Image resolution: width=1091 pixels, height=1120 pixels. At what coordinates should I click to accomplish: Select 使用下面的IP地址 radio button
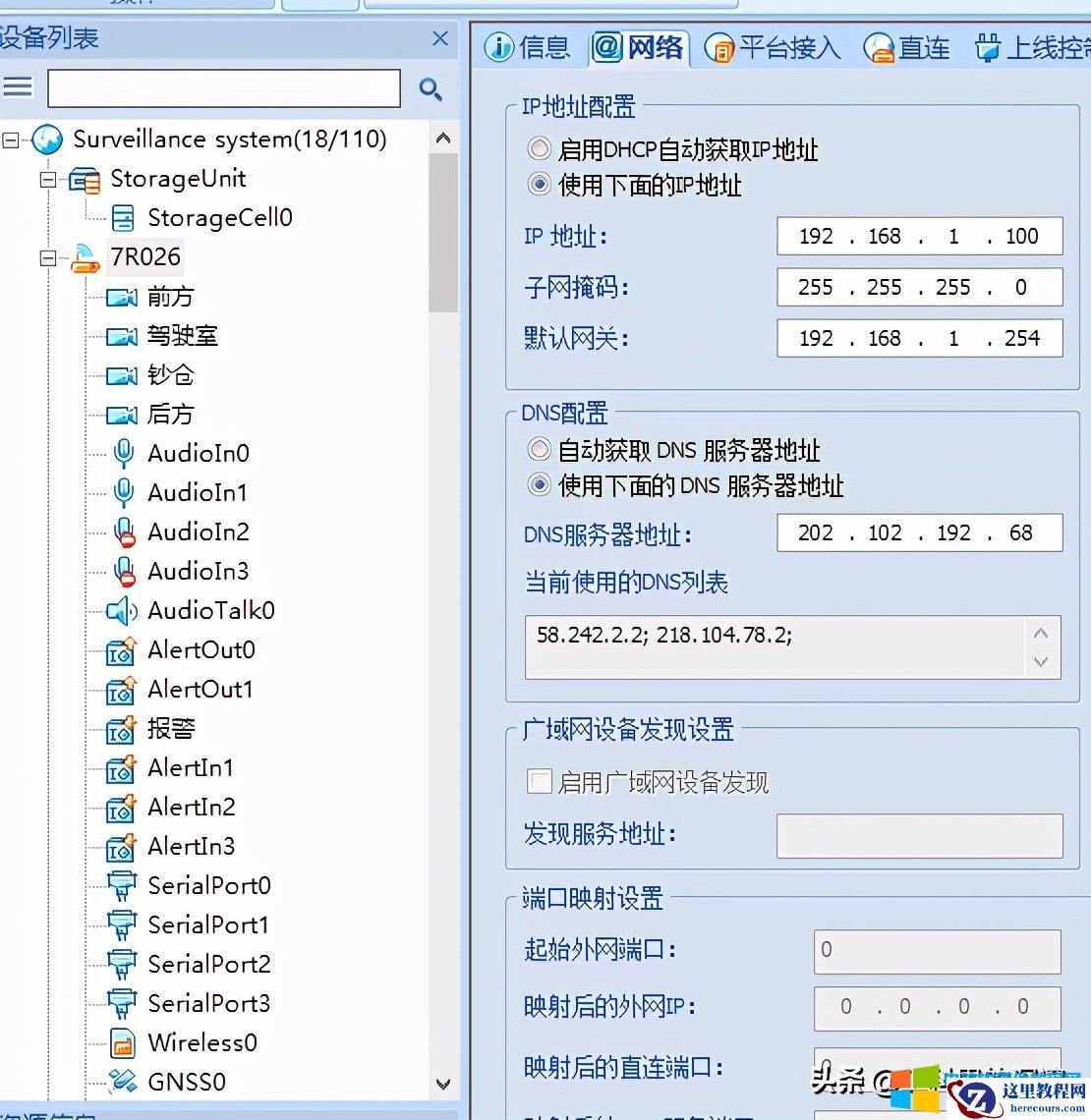[x=539, y=185]
